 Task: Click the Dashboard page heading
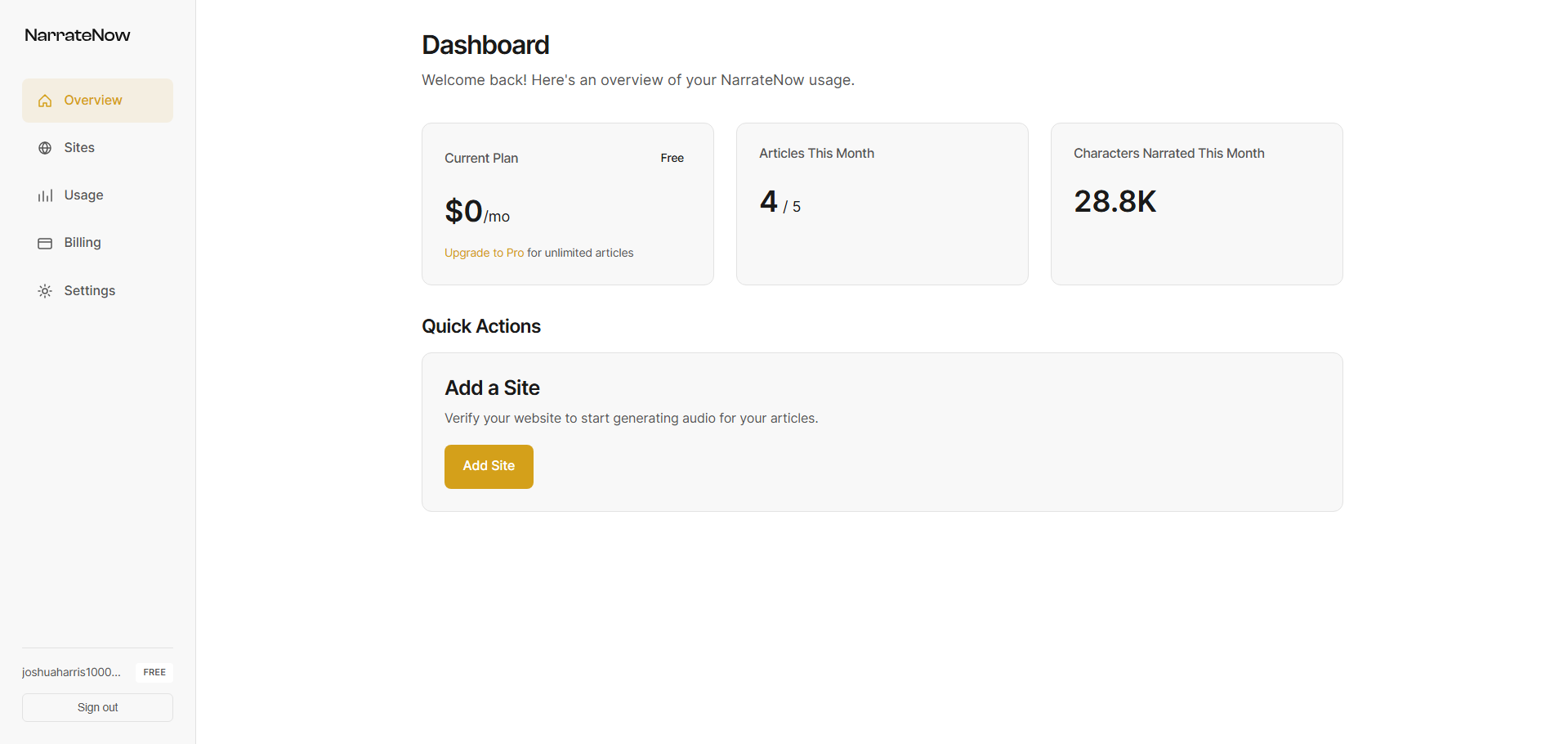(x=485, y=45)
